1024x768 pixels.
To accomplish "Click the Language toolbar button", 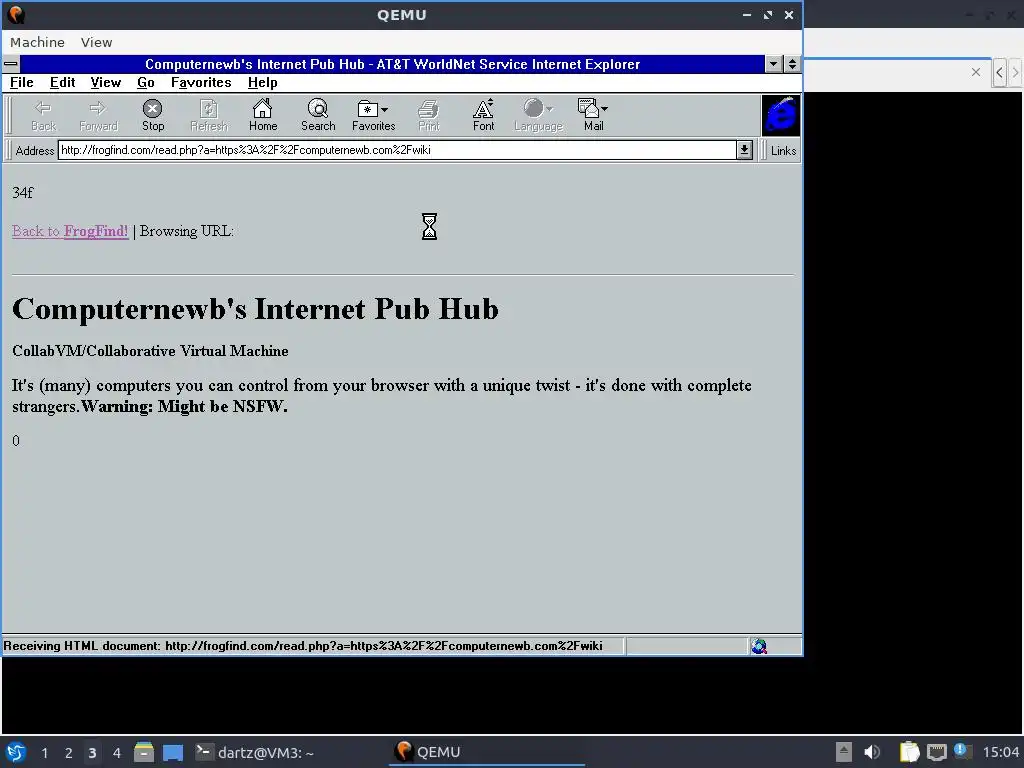I will tap(538, 116).
